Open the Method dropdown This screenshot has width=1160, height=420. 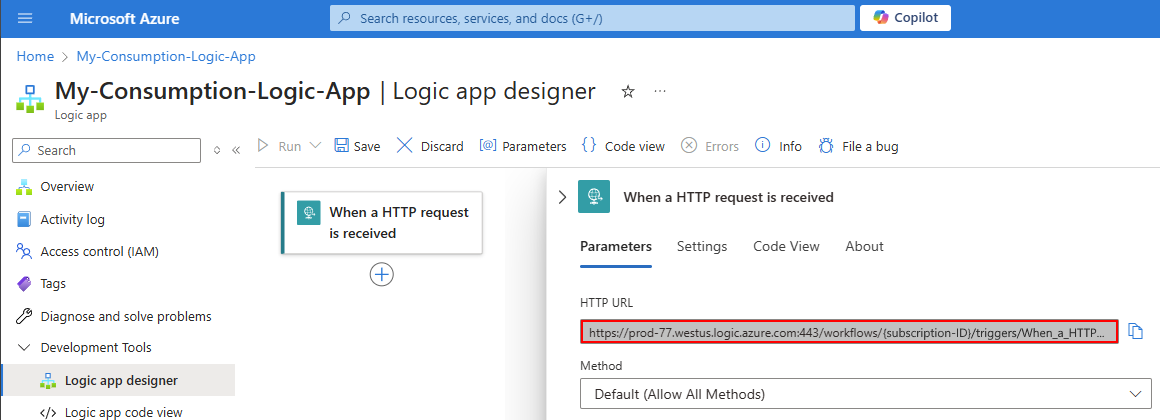point(865,393)
